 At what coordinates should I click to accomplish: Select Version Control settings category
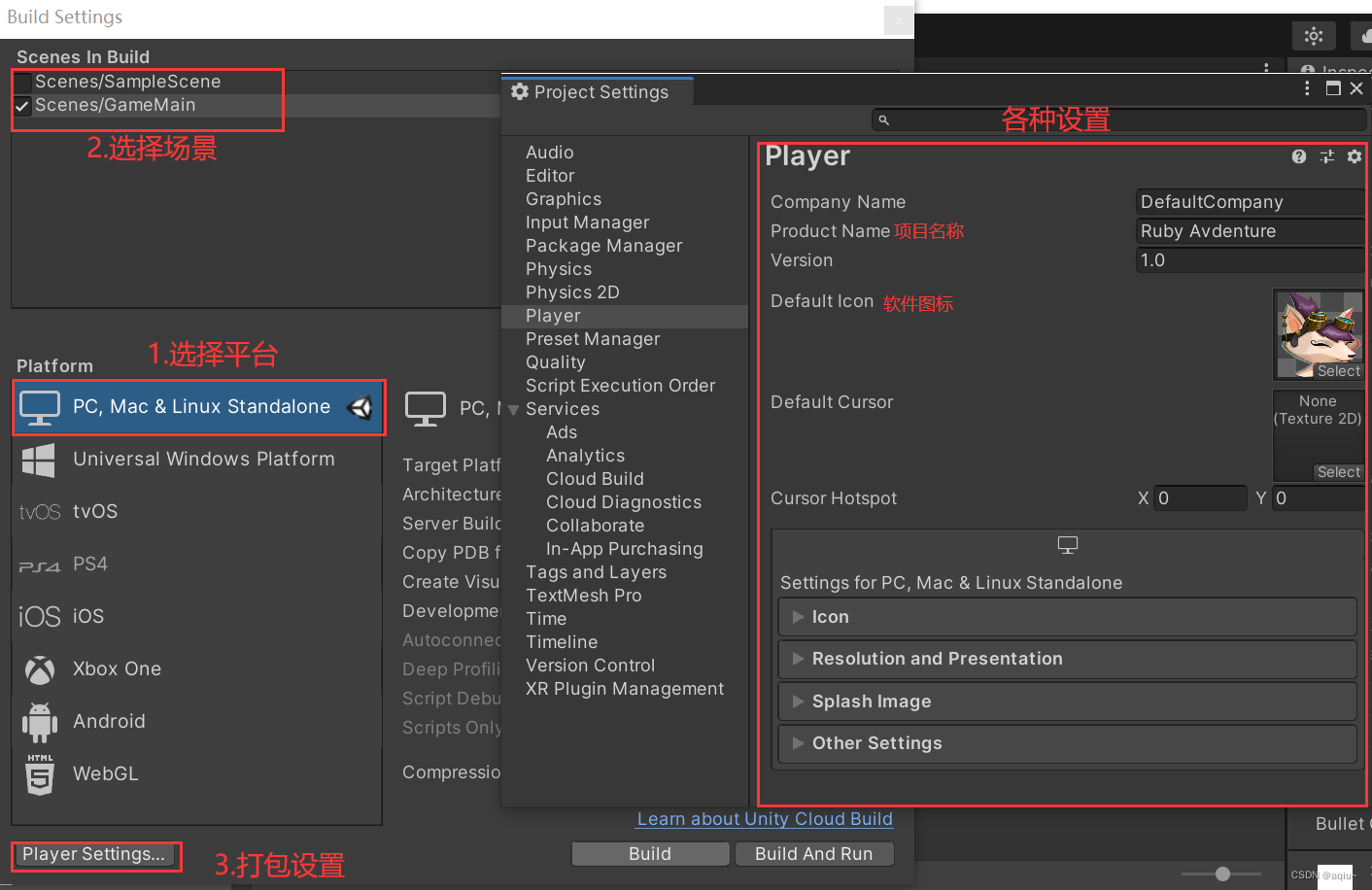coord(591,666)
